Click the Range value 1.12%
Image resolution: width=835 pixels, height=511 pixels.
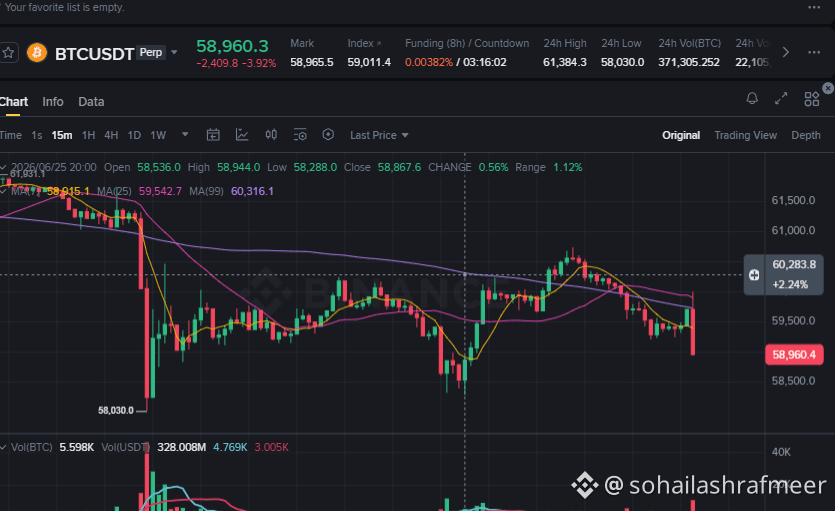tap(568, 167)
